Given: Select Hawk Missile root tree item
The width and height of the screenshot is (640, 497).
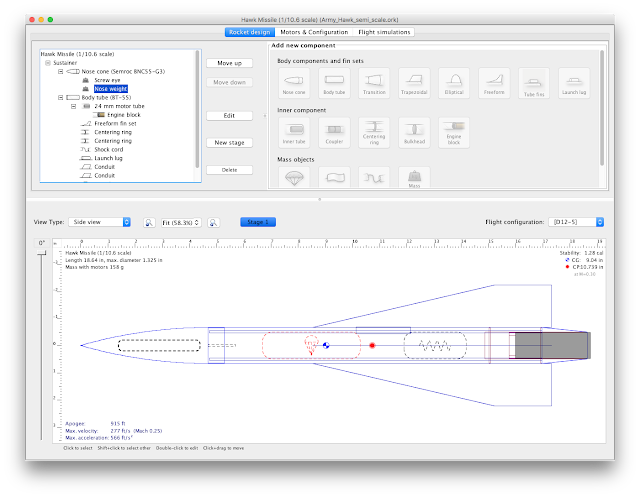Looking at the screenshot, I should [77, 54].
